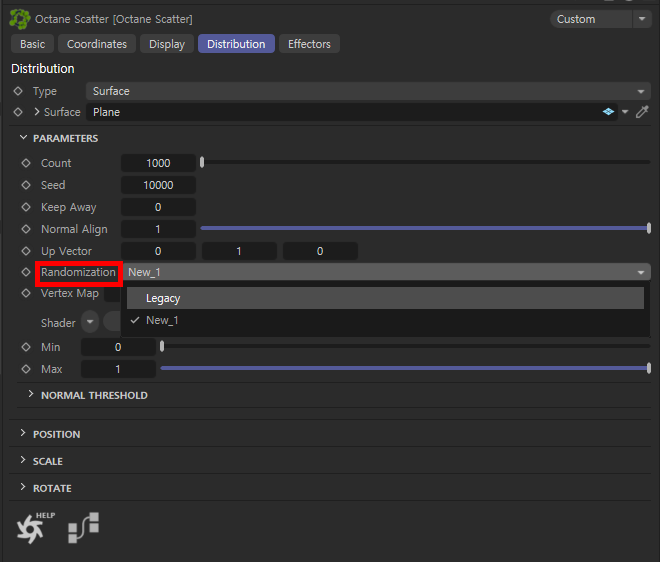Open the Type Surface dropdown

point(368,91)
